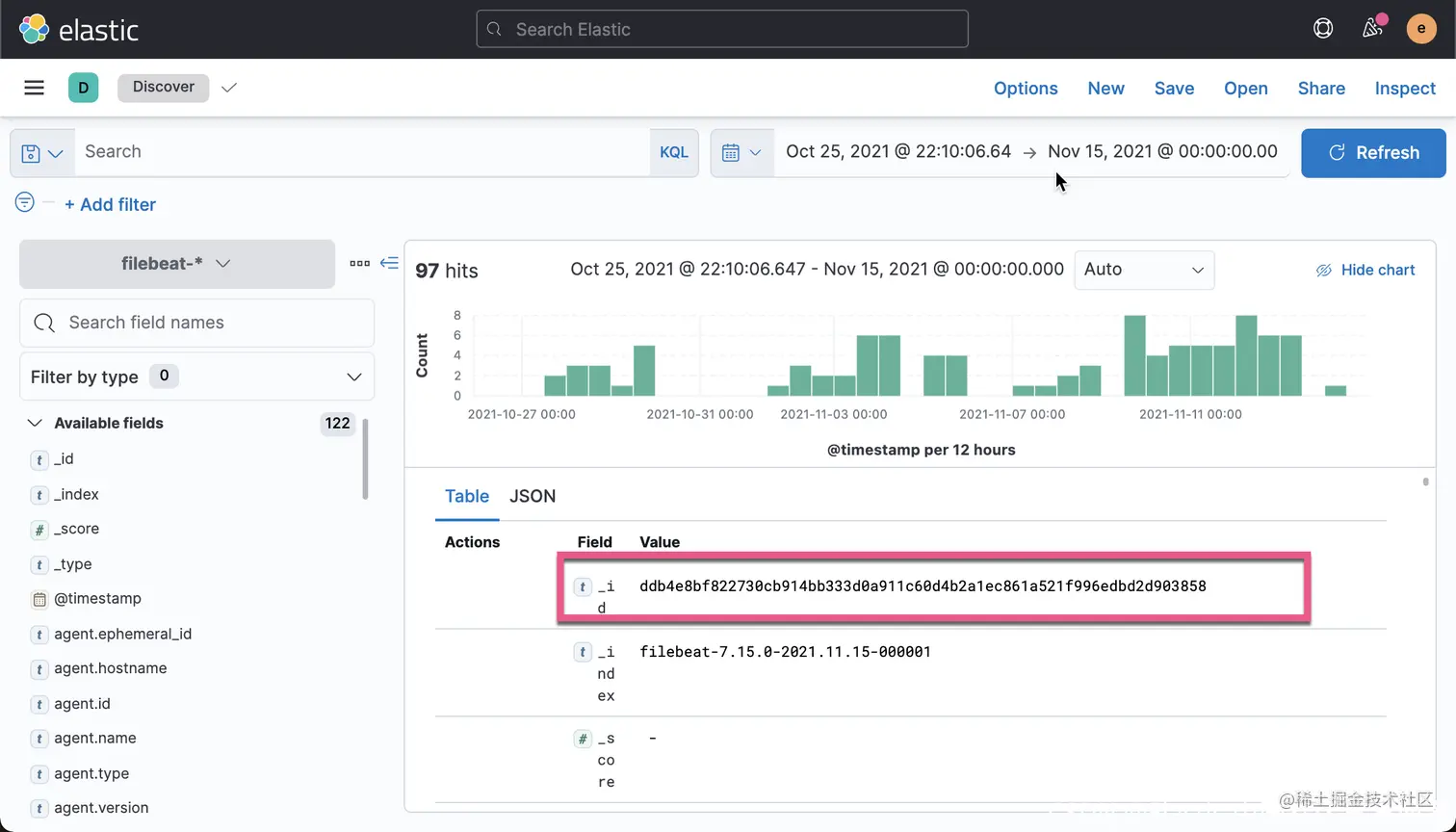Click the 122 available fields count
Screen dimensions: 1456x832
(x=337, y=424)
